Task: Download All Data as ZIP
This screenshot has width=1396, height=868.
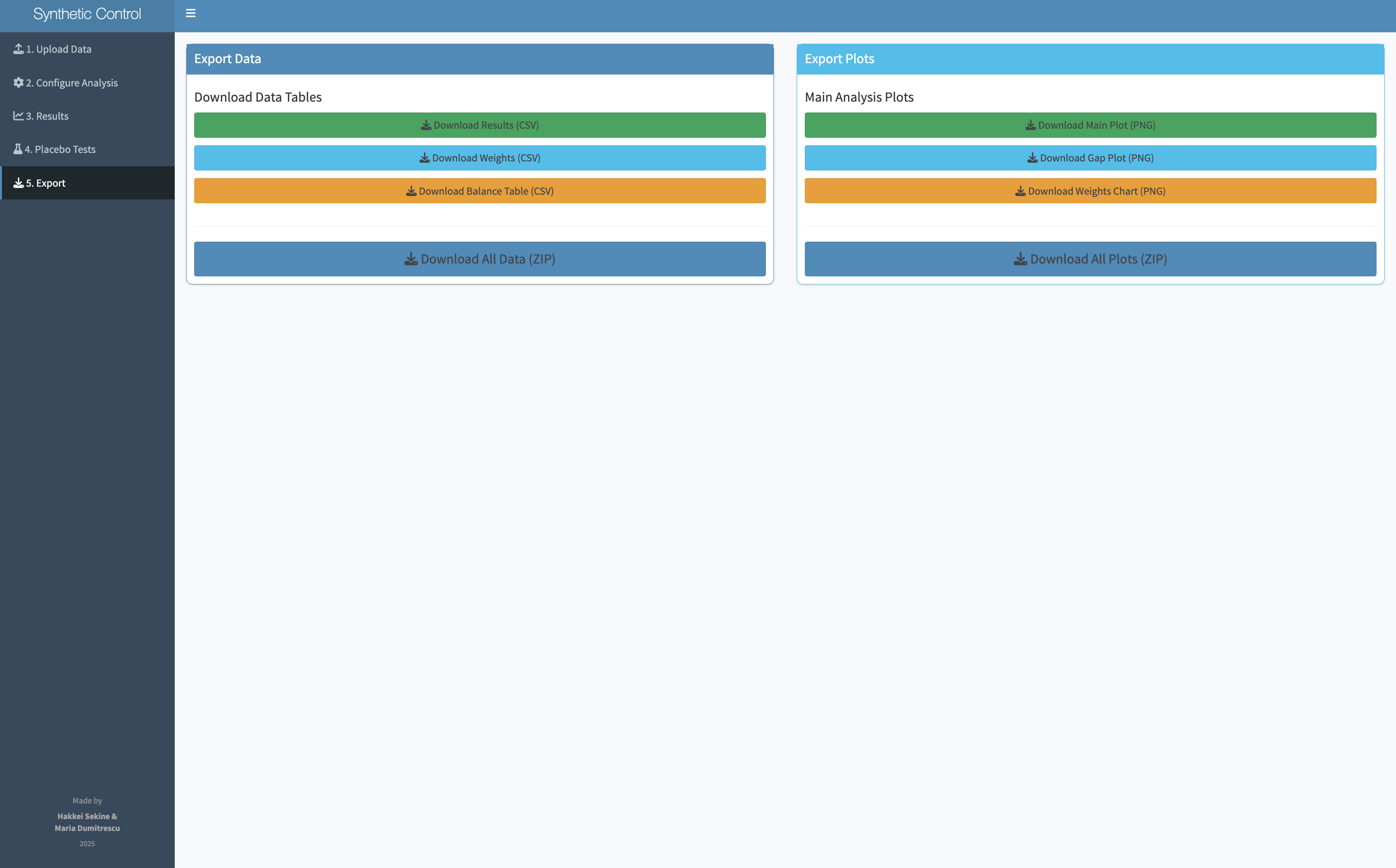Action: click(x=480, y=259)
